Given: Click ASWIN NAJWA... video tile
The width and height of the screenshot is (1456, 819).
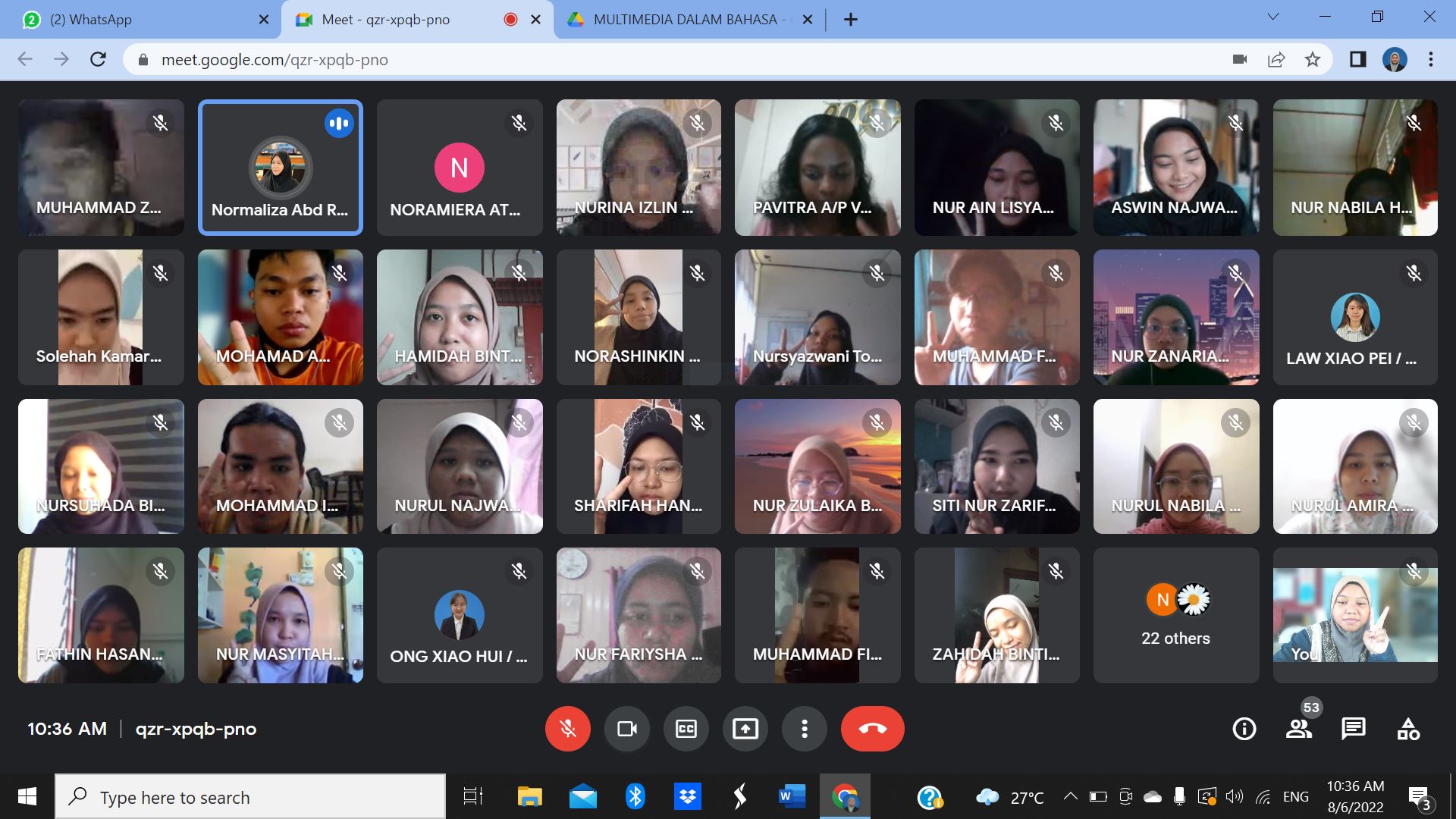Looking at the screenshot, I should (x=1176, y=168).
